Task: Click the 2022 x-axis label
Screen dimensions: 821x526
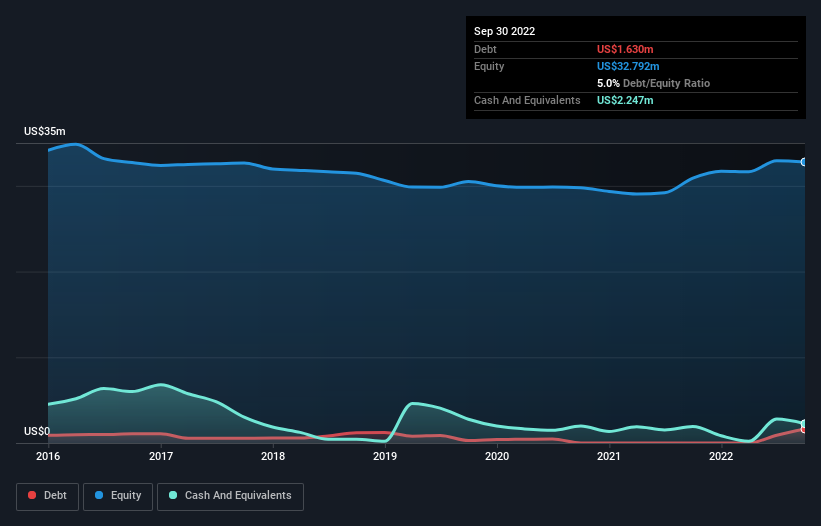Action: pyautogui.click(x=721, y=456)
